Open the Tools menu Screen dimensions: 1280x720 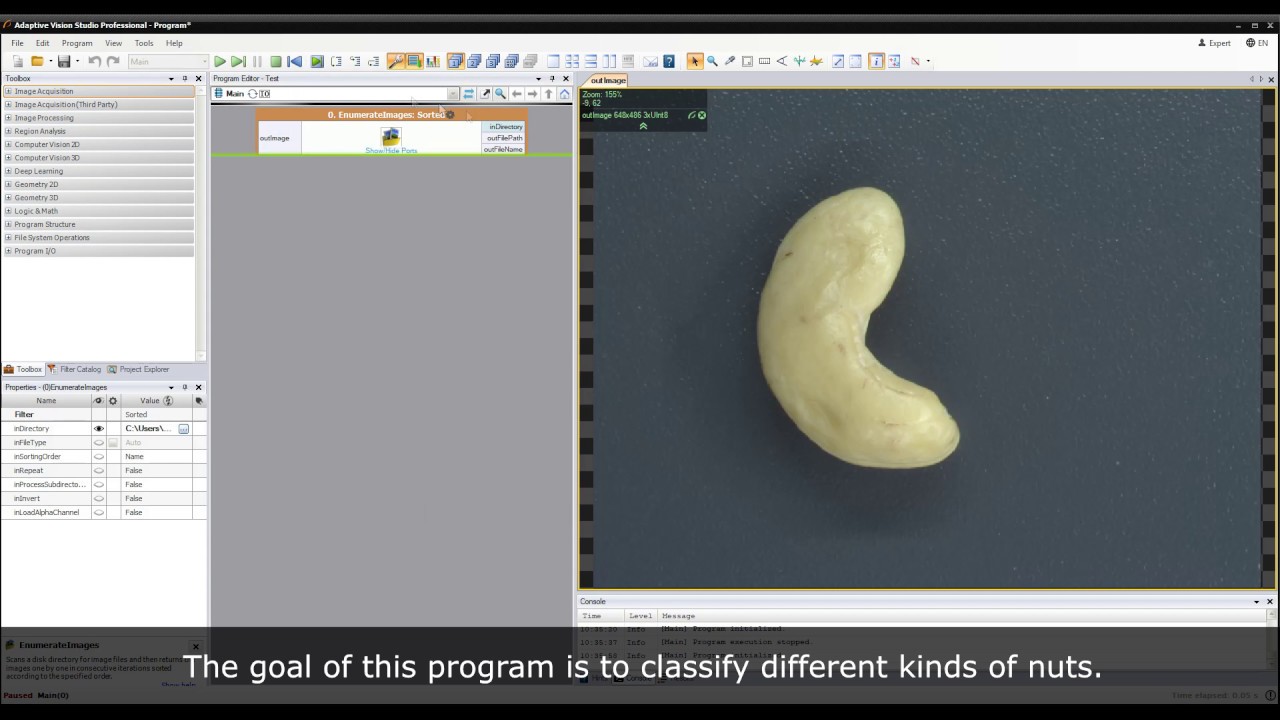(144, 43)
